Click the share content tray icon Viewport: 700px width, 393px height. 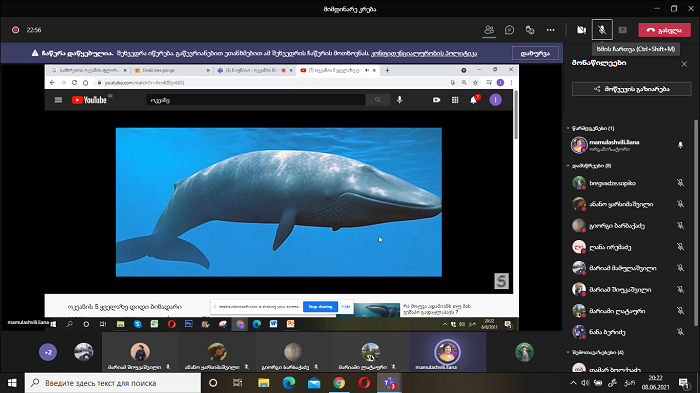(623, 30)
